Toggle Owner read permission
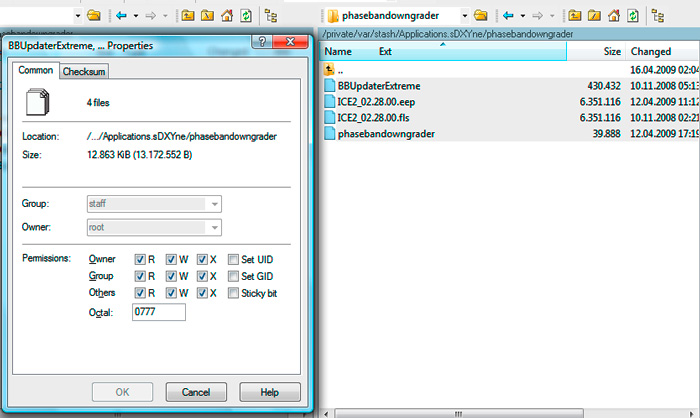 tap(140, 259)
